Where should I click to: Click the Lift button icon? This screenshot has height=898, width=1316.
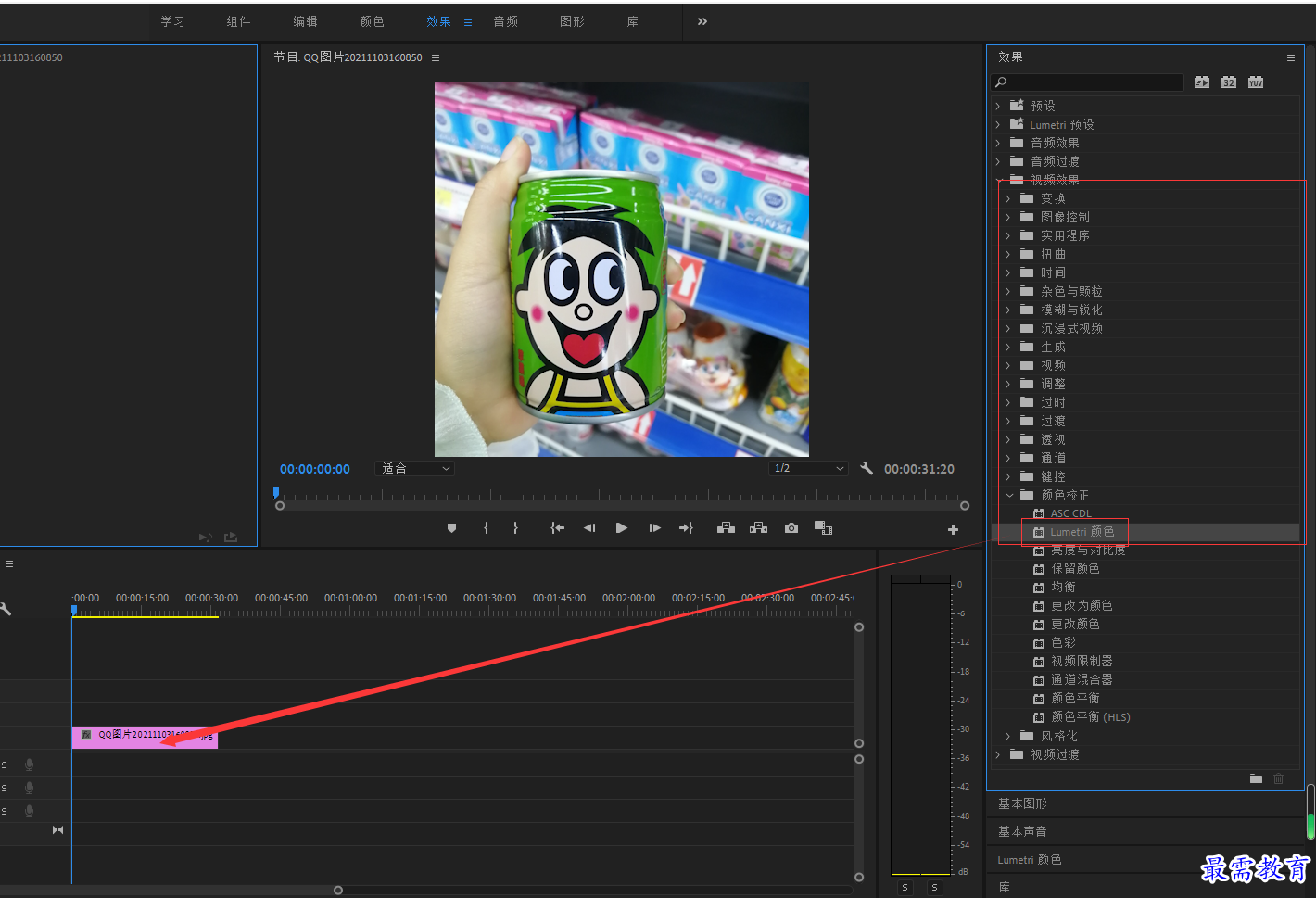pos(727,528)
